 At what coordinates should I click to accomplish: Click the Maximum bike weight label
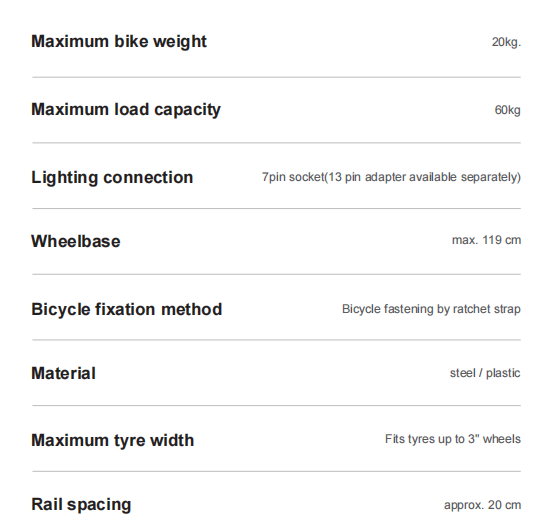click(119, 43)
